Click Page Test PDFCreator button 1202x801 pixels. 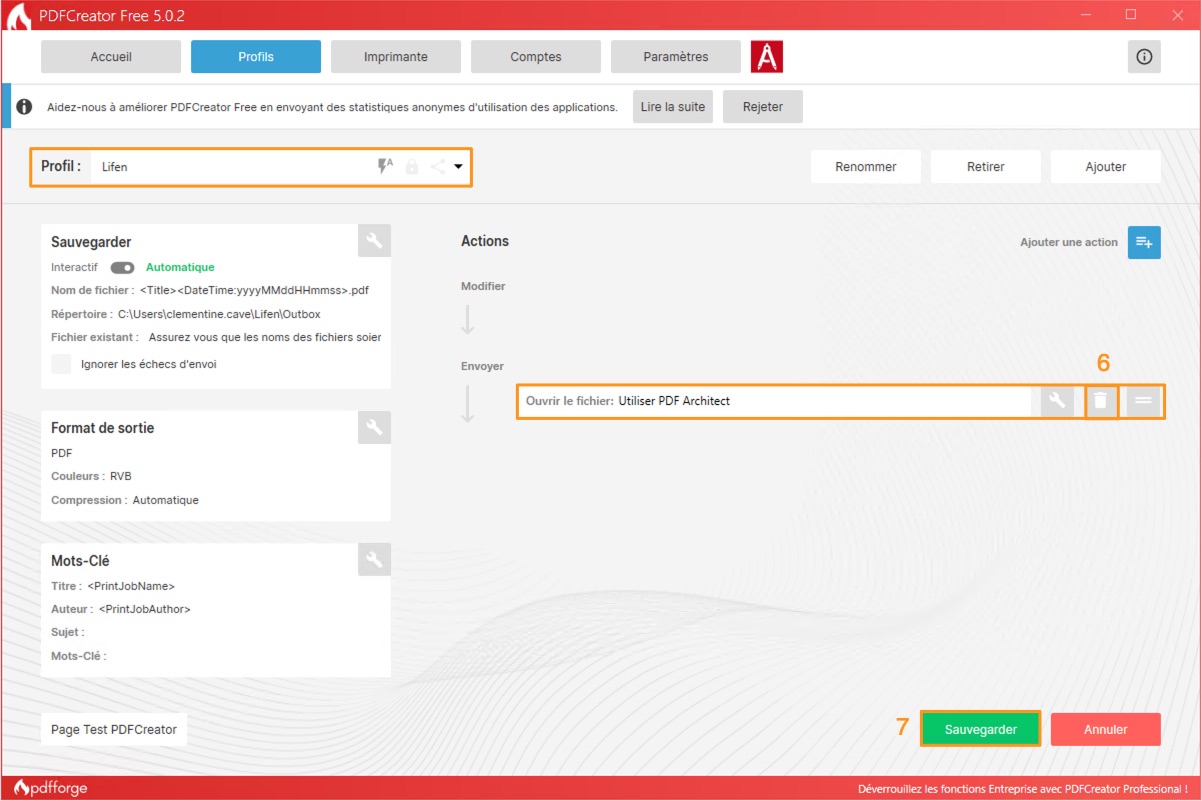pos(114,729)
